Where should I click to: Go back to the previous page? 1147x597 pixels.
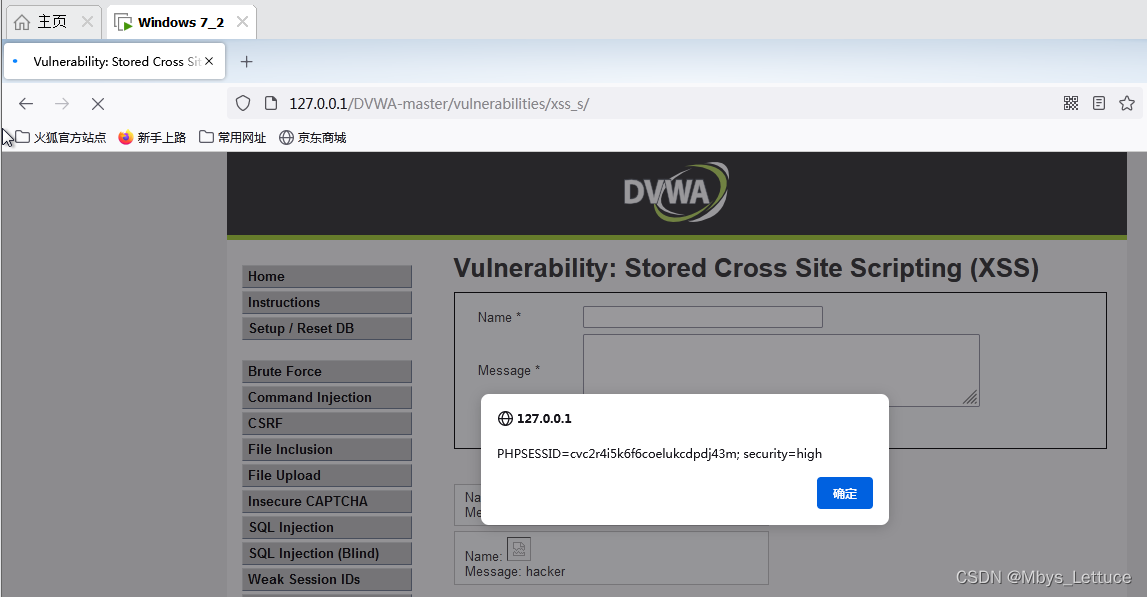26,104
